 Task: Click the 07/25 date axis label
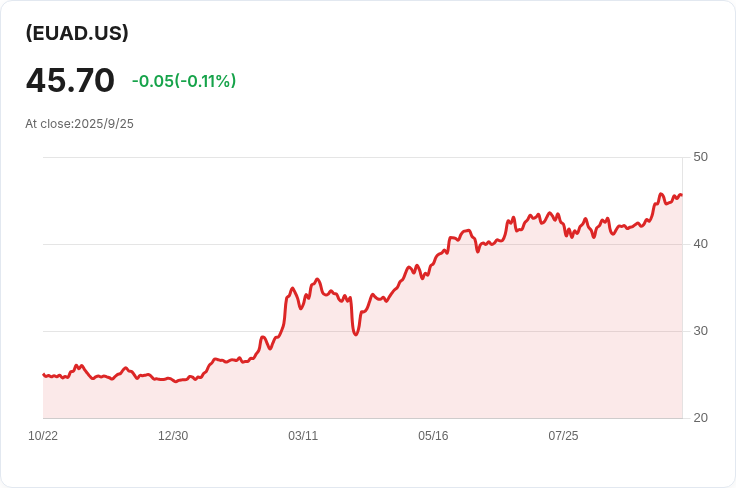coord(563,436)
